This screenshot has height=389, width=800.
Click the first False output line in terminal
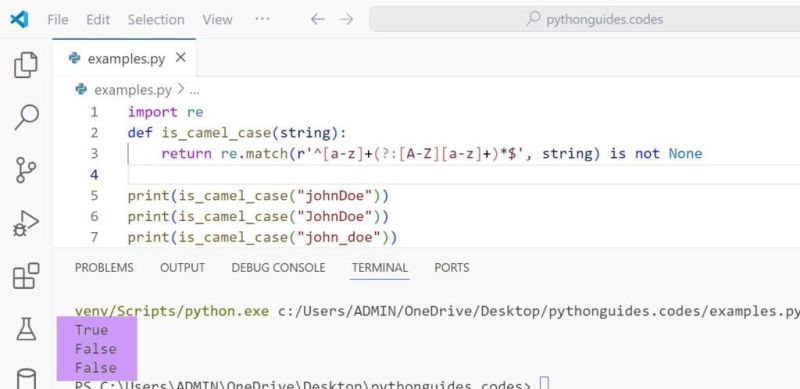coord(95,349)
